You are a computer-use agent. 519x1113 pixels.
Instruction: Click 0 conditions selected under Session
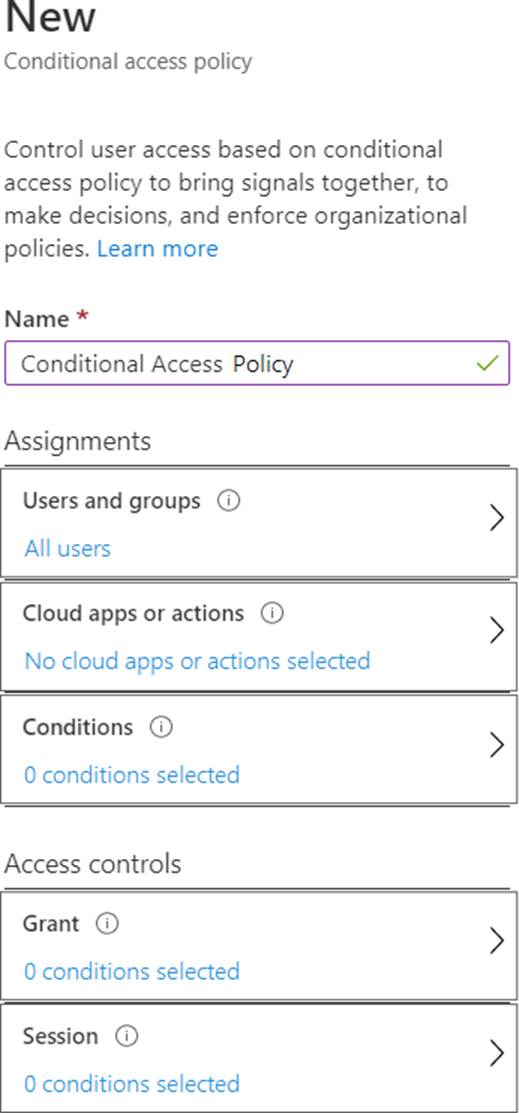pyautogui.click(x=132, y=1084)
